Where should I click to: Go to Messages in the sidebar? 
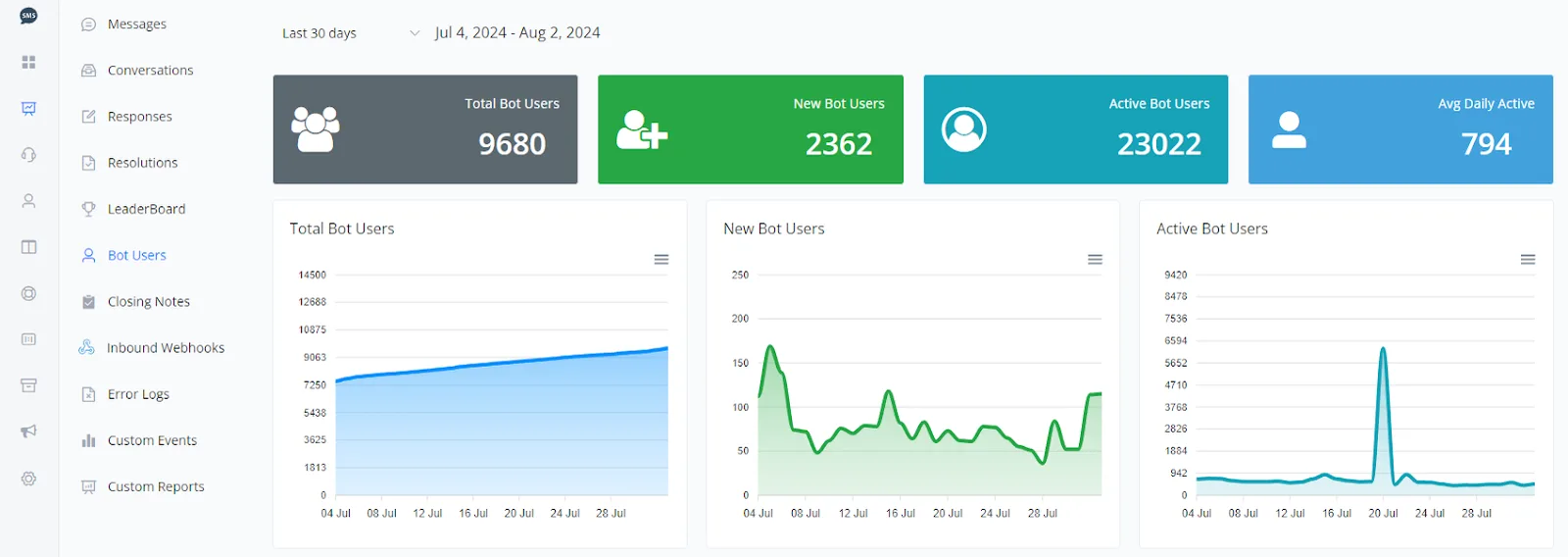coord(136,25)
